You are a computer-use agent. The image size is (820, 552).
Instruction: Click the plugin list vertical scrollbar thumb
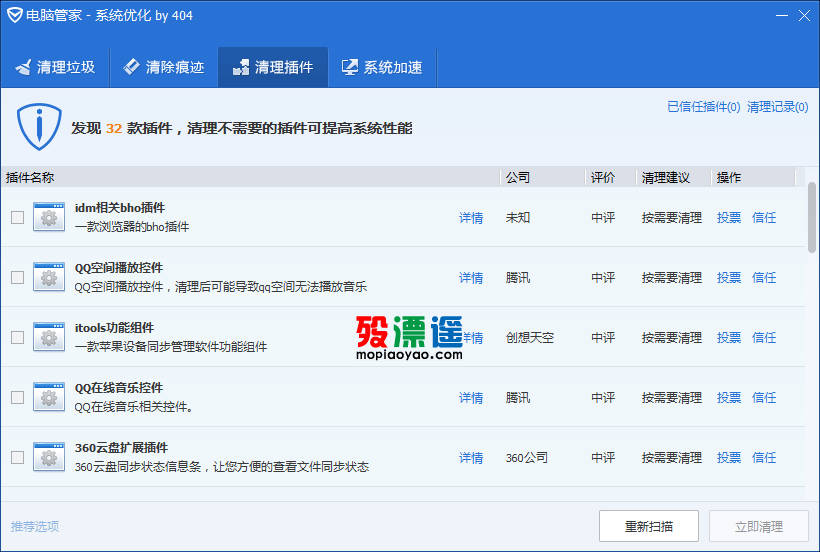(812, 217)
